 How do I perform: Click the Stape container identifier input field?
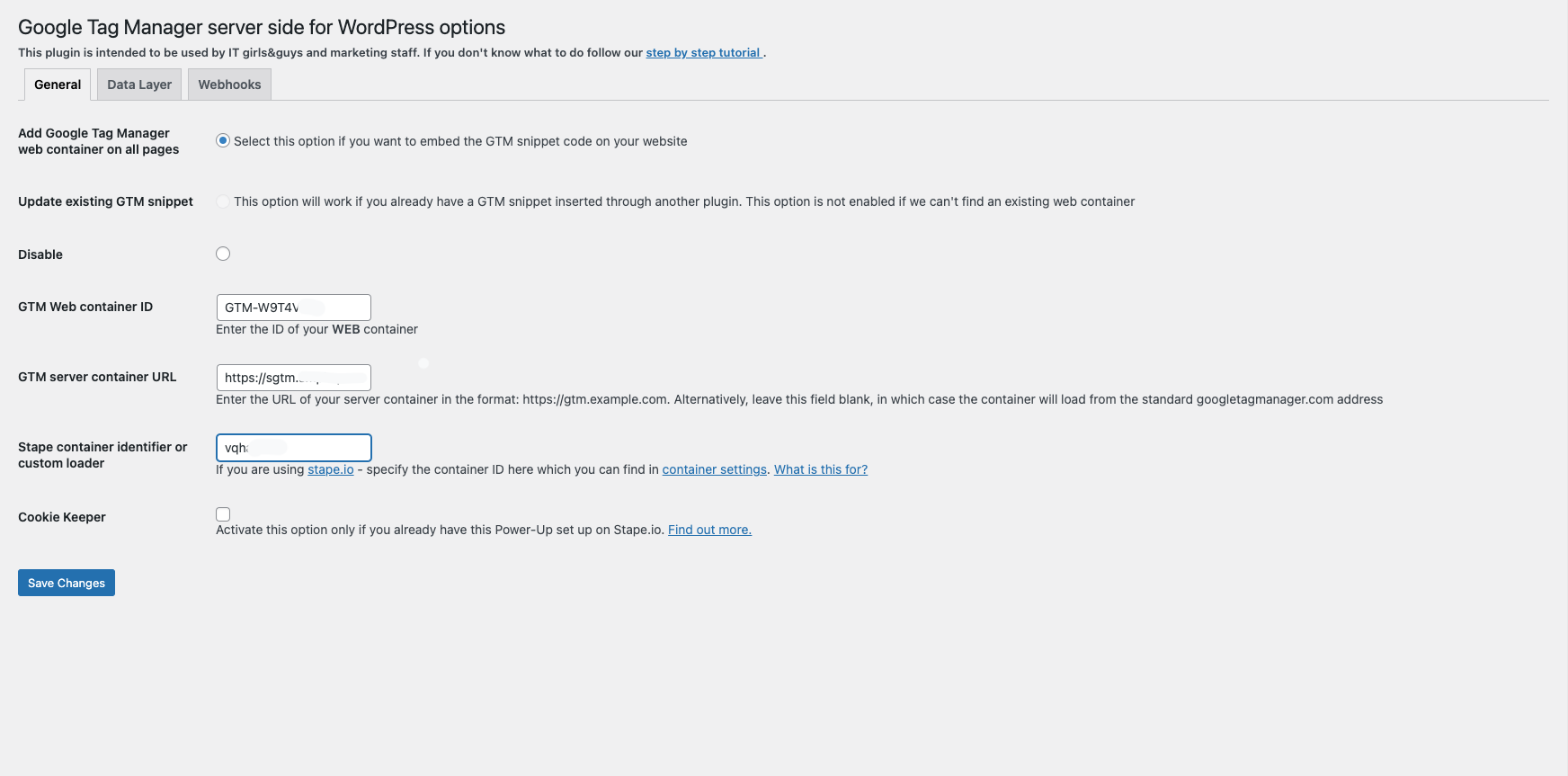(x=293, y=447)
